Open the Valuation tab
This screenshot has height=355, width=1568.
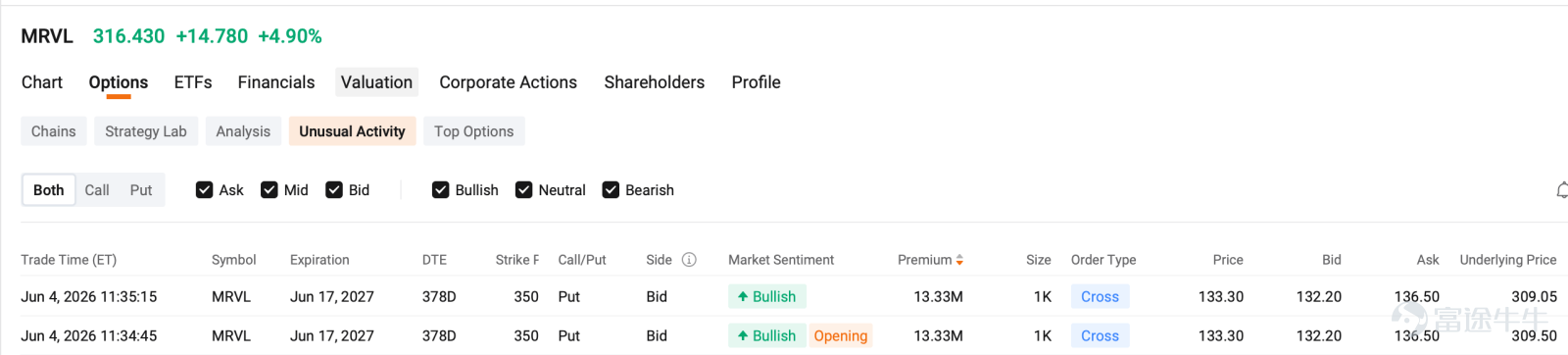click(376, 82)
